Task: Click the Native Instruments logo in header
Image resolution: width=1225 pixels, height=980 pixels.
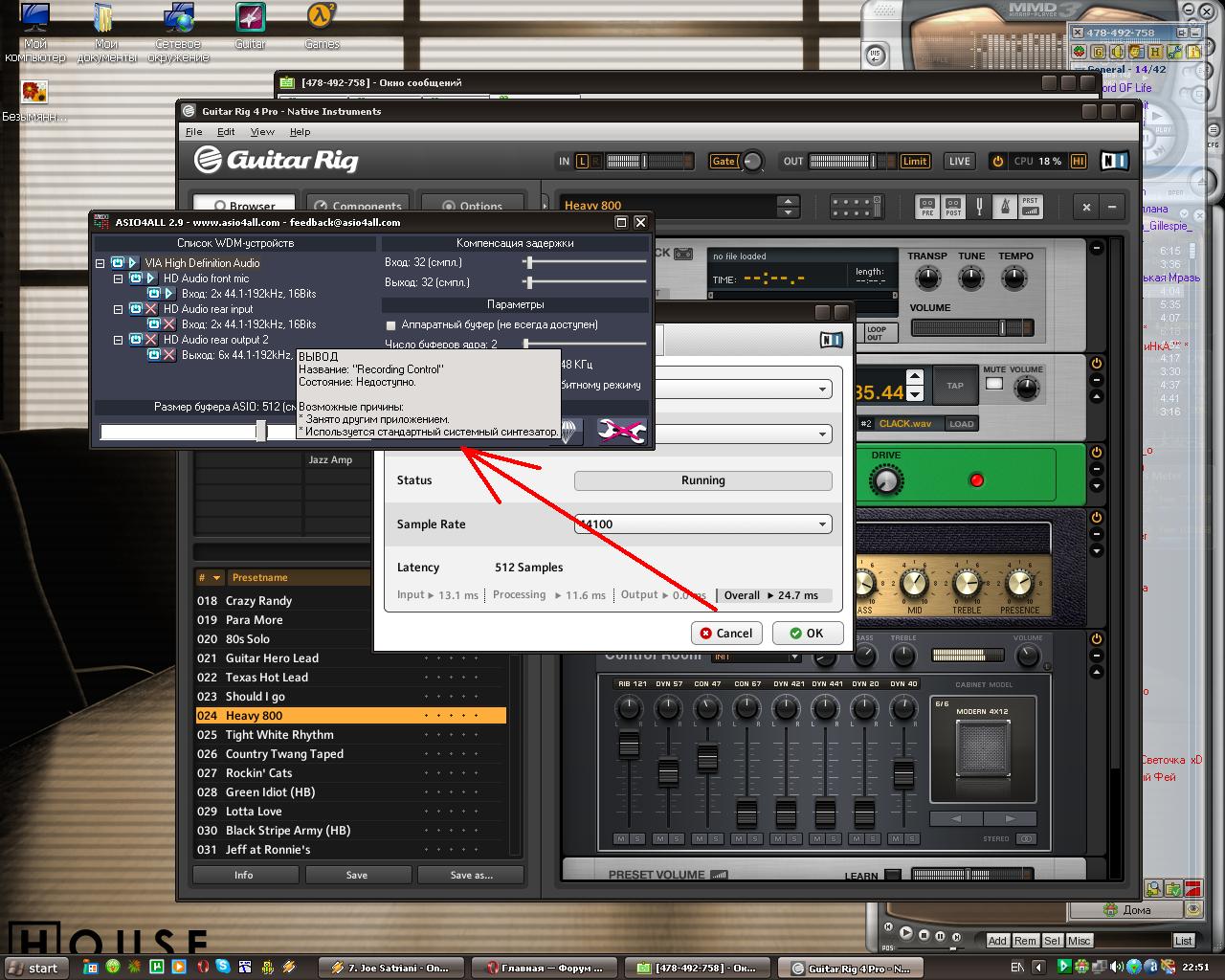Action: pyautogui.click(x=1114, y=161)
